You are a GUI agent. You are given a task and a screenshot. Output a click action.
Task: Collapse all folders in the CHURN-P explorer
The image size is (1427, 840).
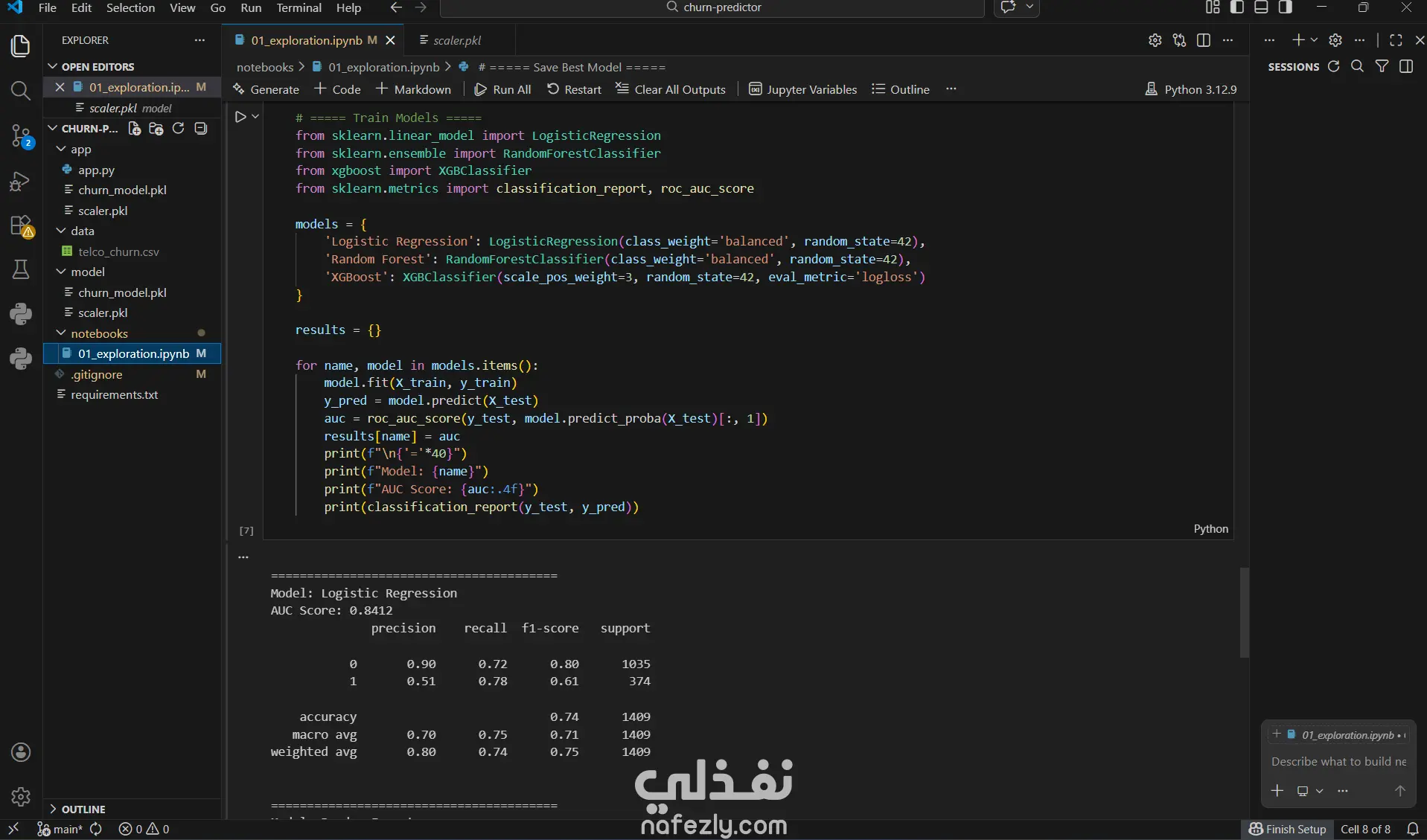click(x=200, y=129)
